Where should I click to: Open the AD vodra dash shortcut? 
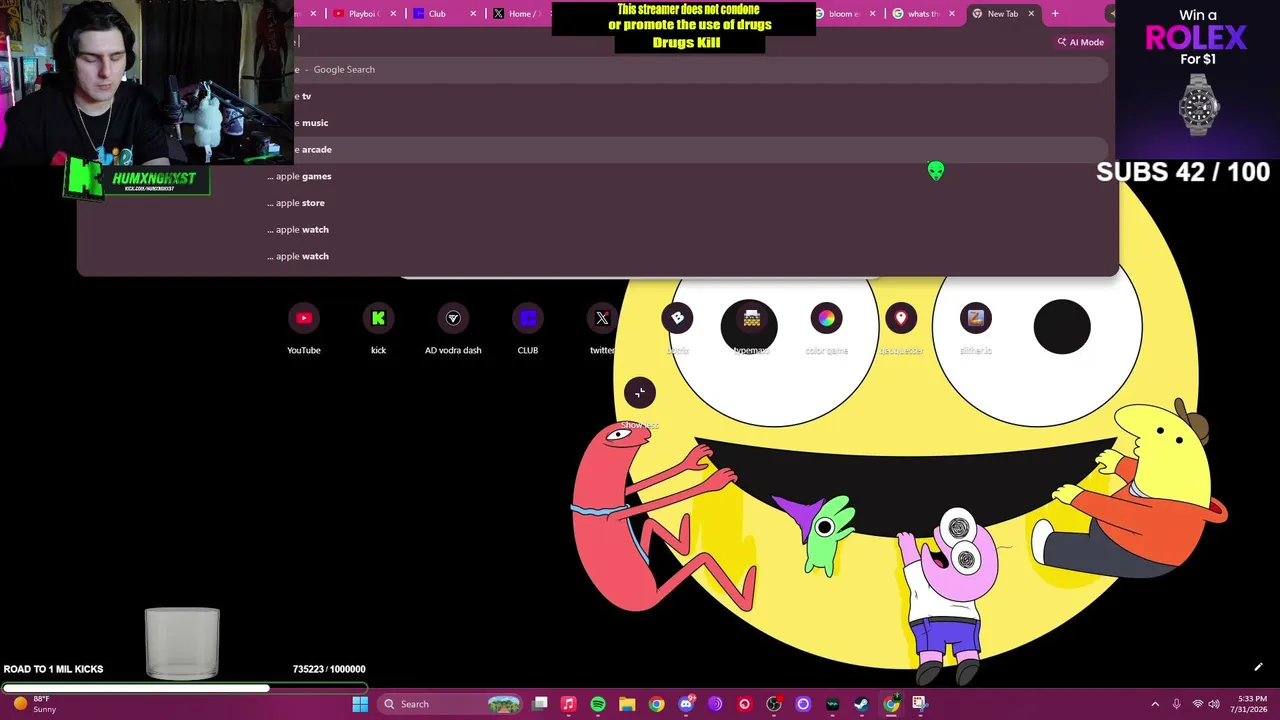coord(453,328)
